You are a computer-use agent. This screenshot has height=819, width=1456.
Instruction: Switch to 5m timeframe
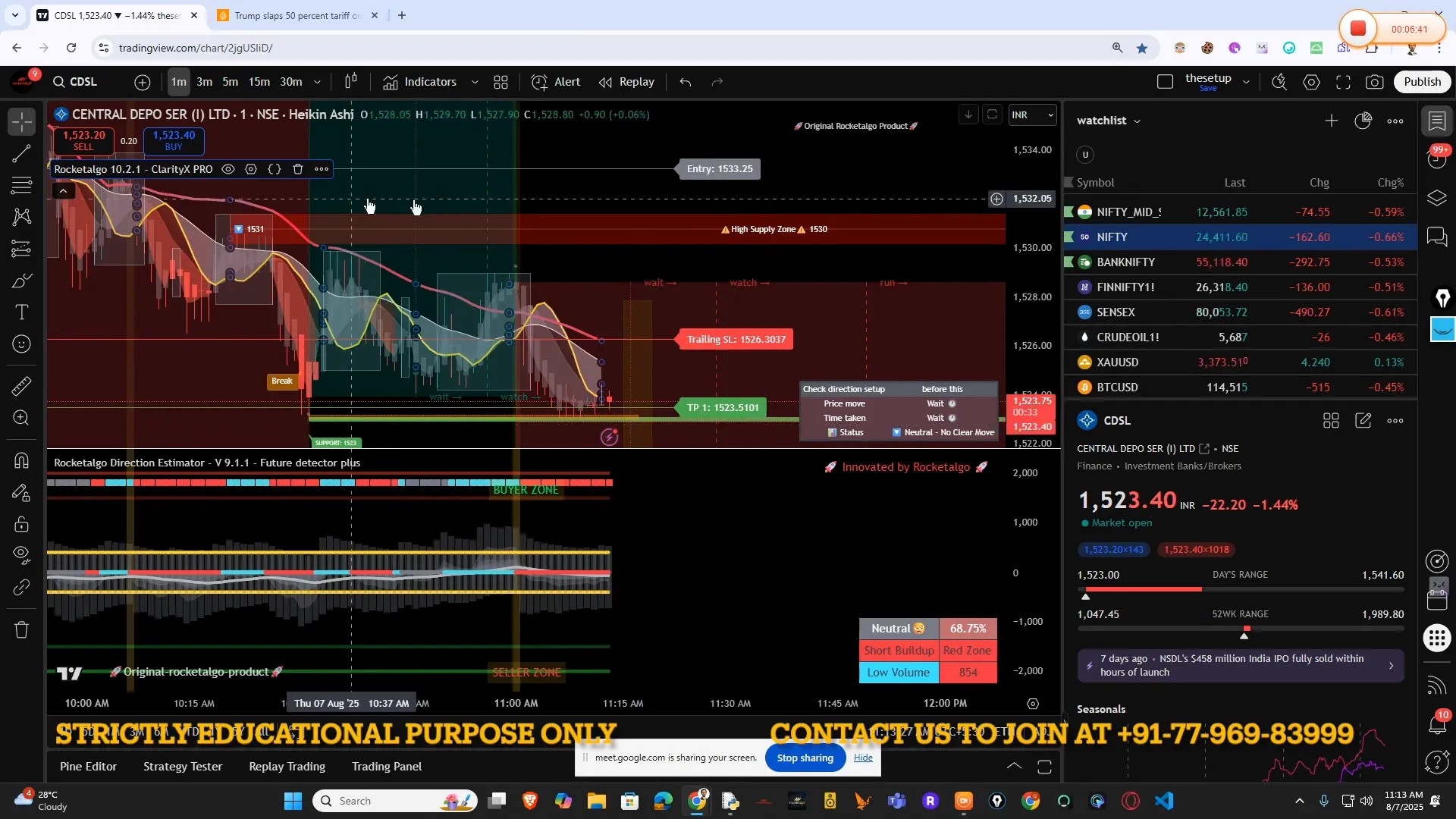tap(231, 82)
